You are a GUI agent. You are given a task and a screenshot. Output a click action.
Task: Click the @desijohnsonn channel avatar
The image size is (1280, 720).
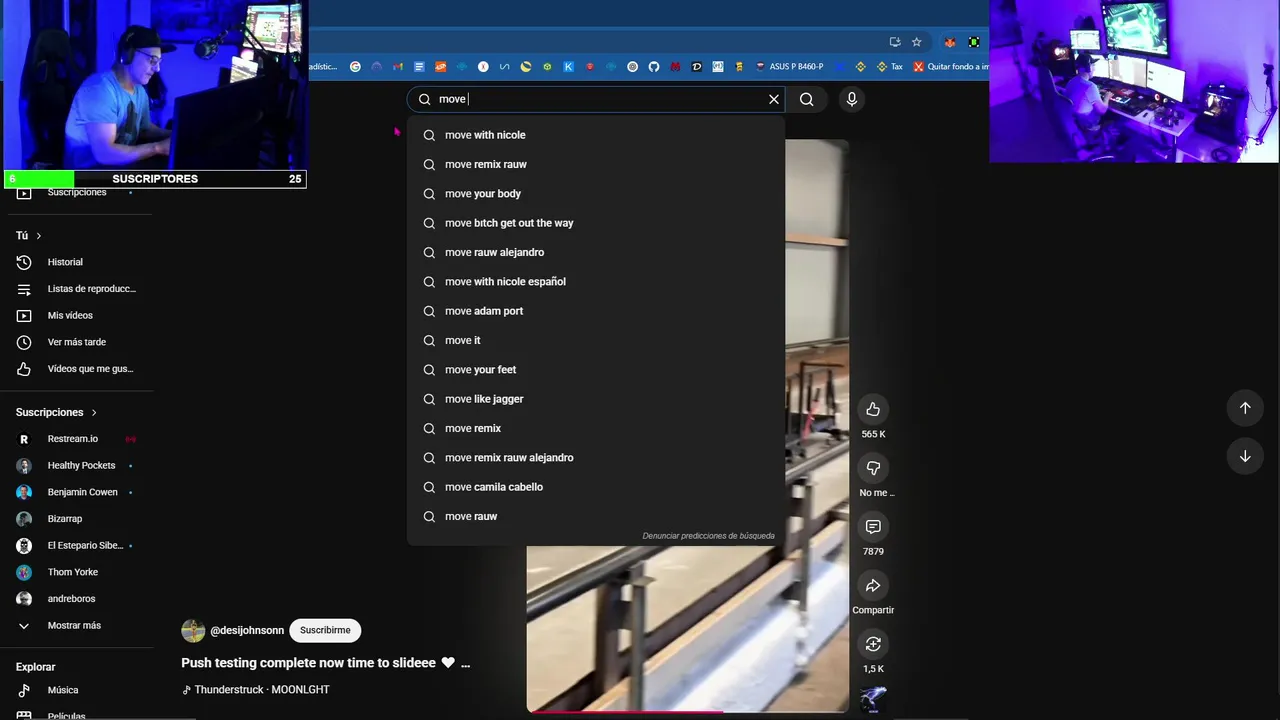(x=193, y=631)
